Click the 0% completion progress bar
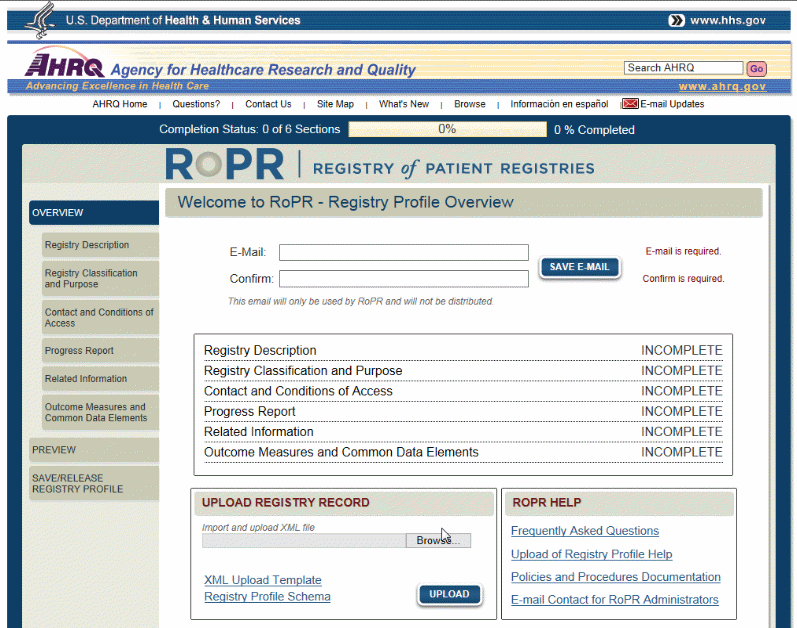This screenshot has width=797, height=628. click(x=447, y=129)
